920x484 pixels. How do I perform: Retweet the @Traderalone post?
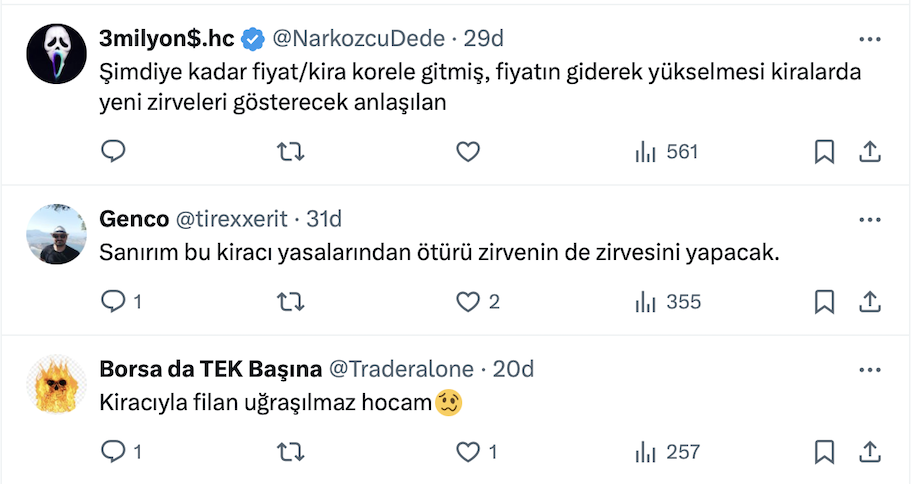coord(290,452)
